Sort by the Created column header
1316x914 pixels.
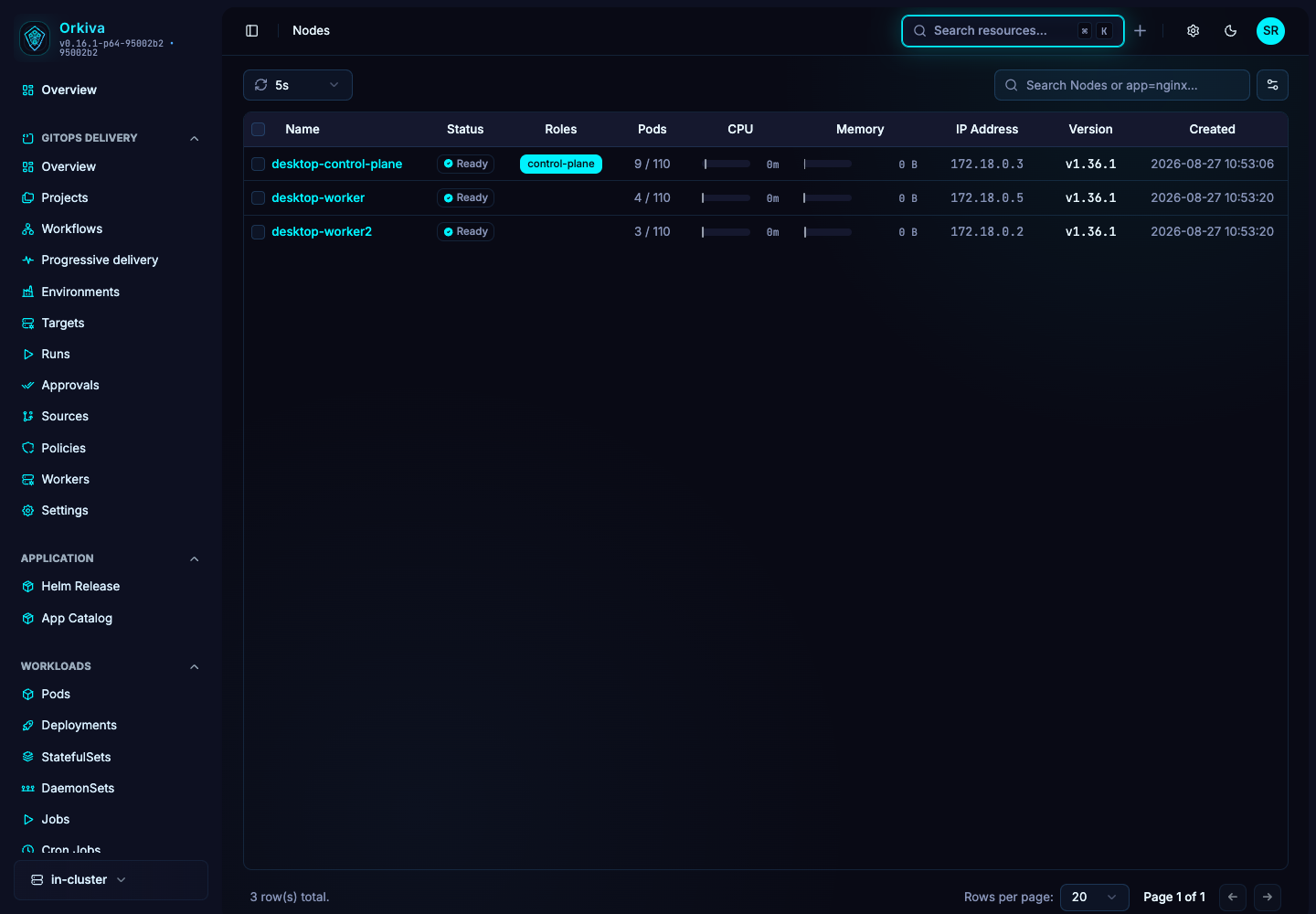point(1212,130)
